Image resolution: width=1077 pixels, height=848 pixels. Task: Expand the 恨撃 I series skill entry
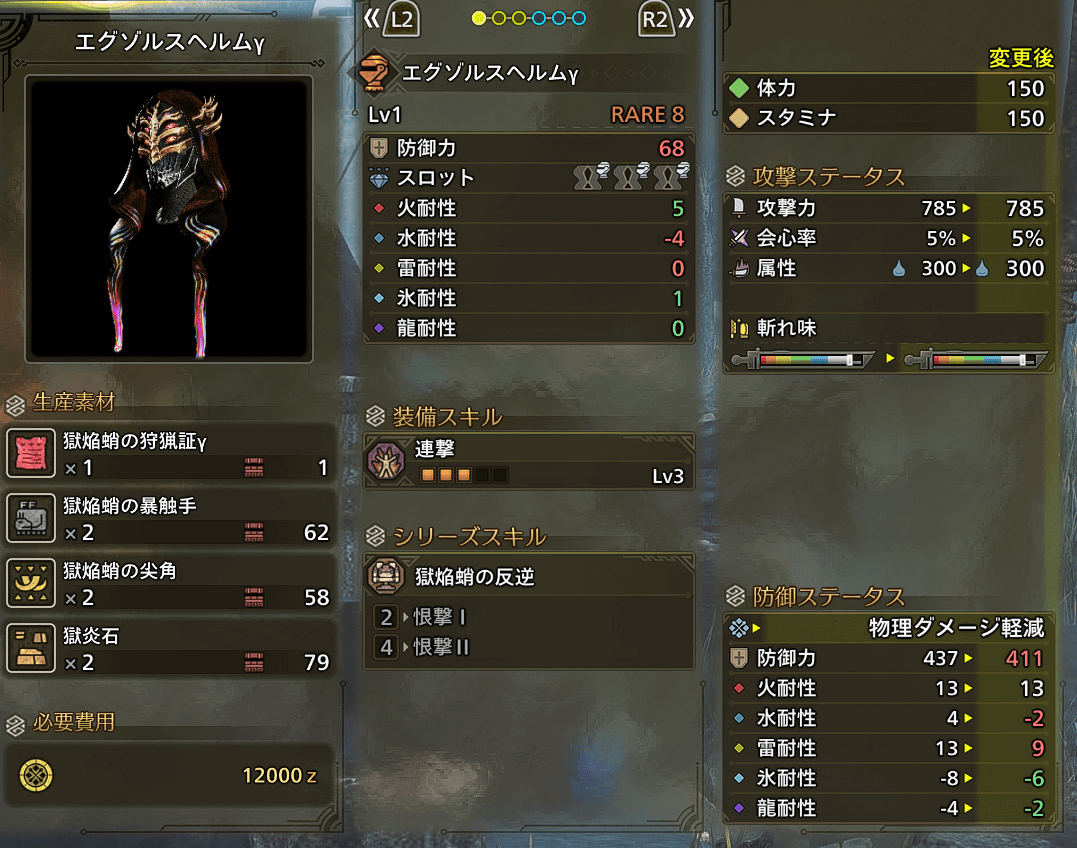pos(420,617)
